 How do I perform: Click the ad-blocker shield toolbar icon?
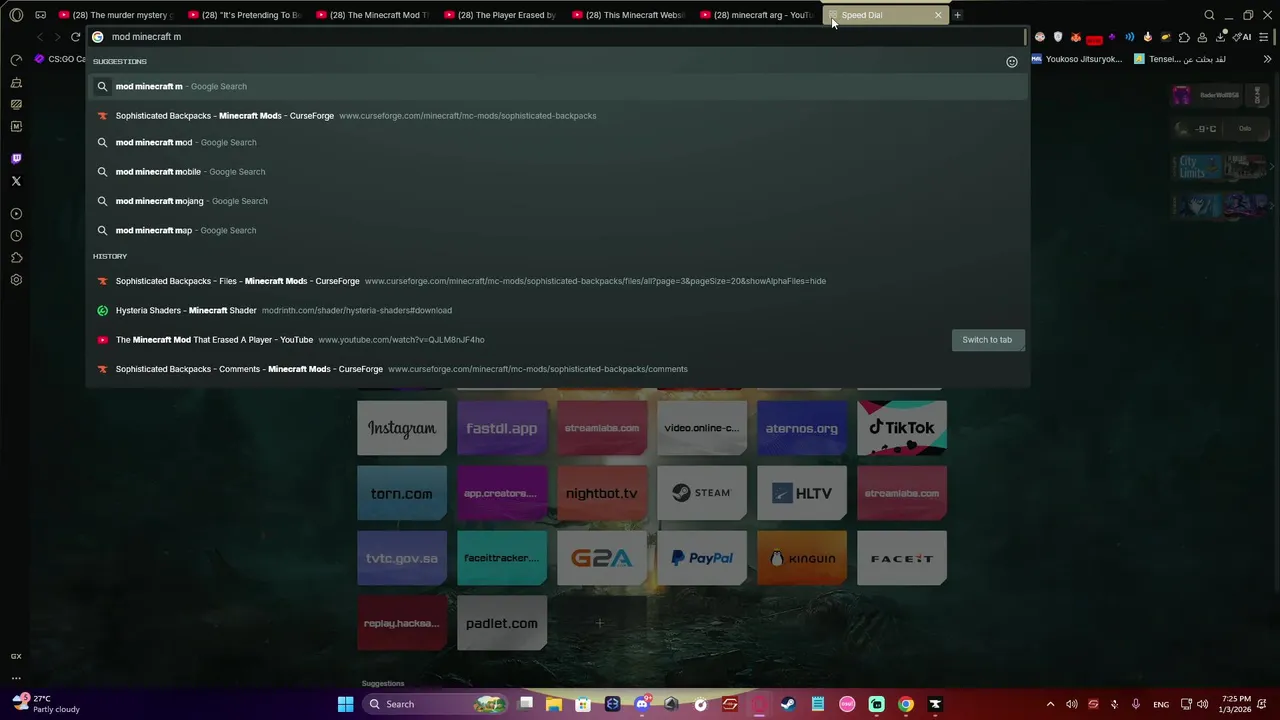click(x=1058, y=37)
